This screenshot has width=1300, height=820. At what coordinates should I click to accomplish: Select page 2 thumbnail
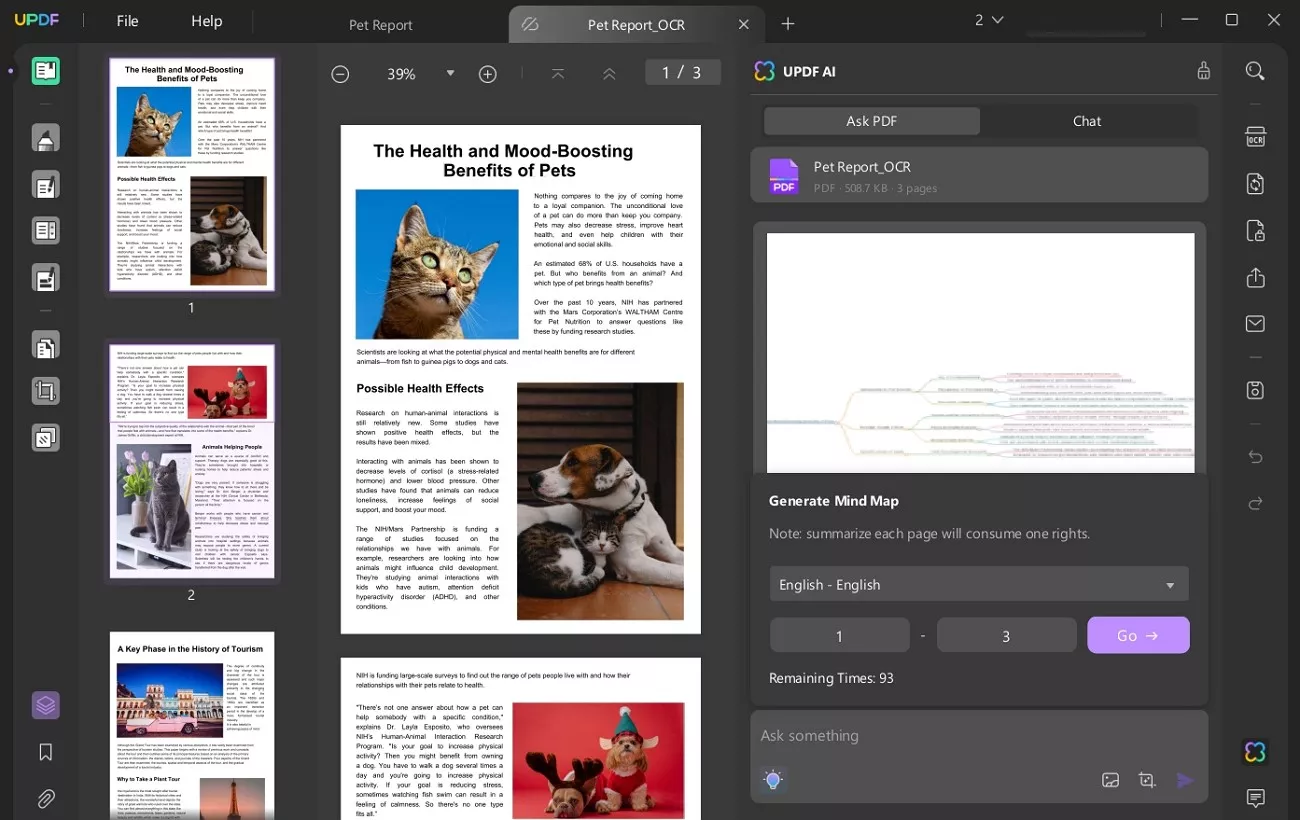pos(191,461)
